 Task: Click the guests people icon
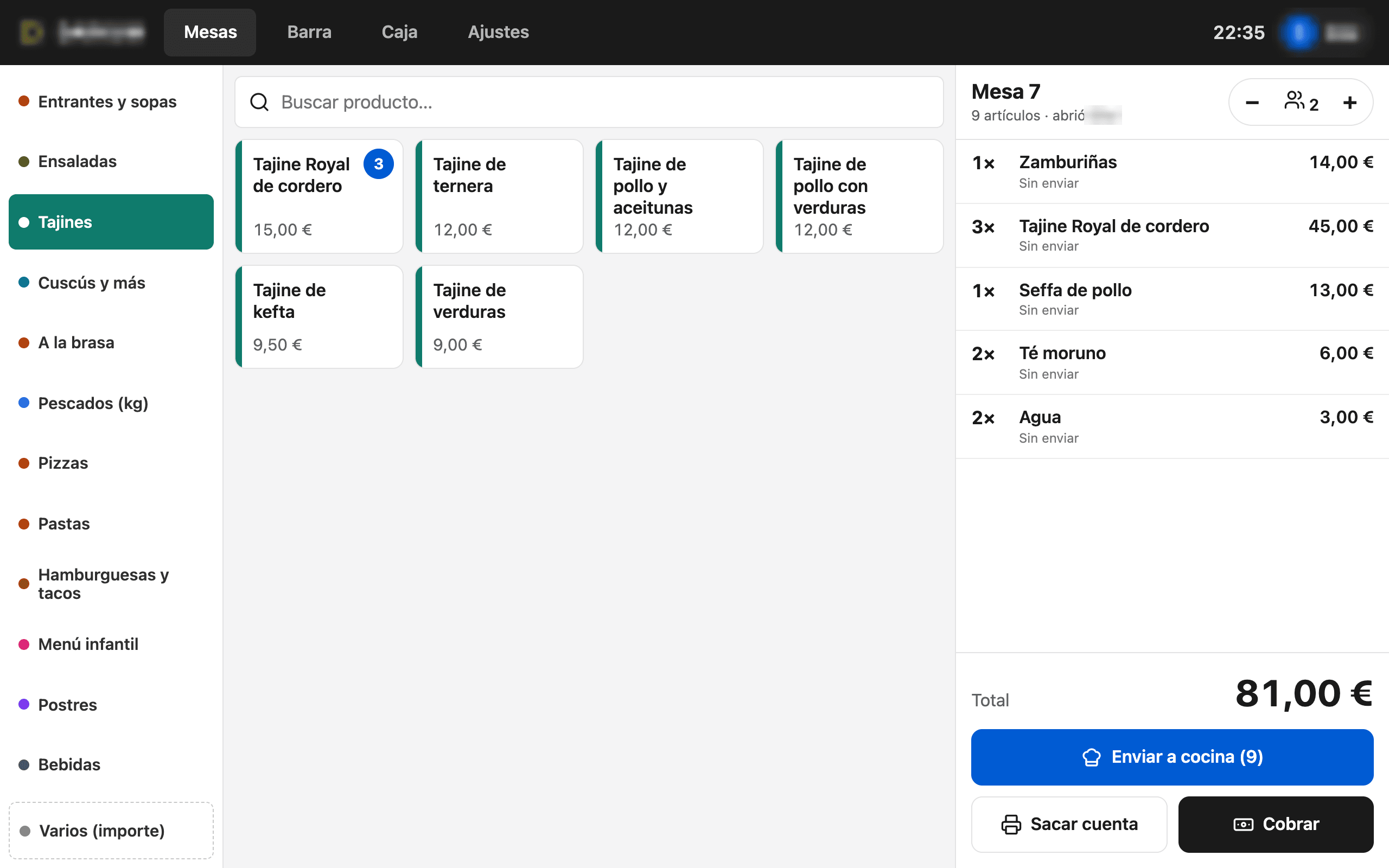[1294, 101]
